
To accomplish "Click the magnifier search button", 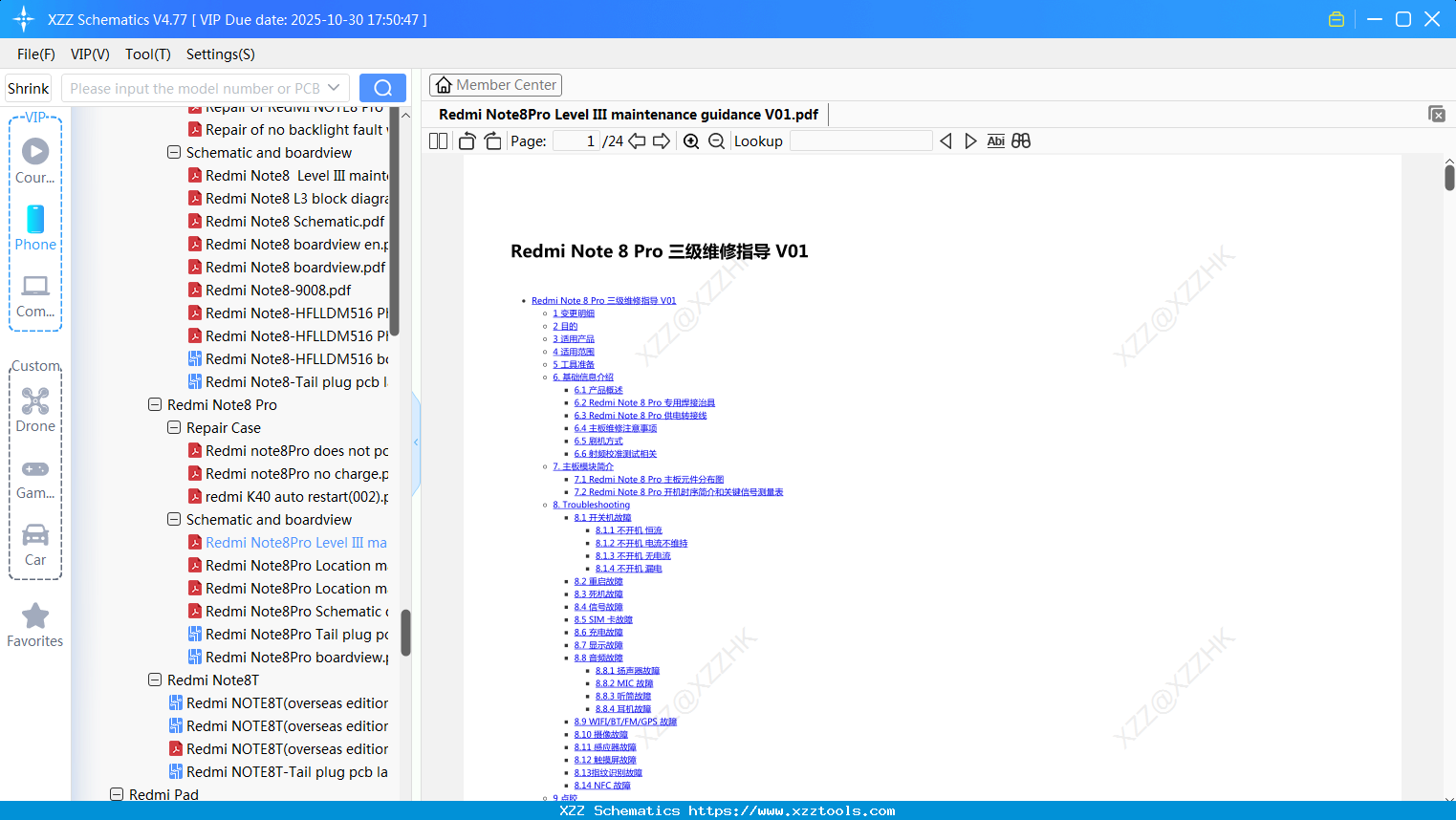I will pos(382,88).
